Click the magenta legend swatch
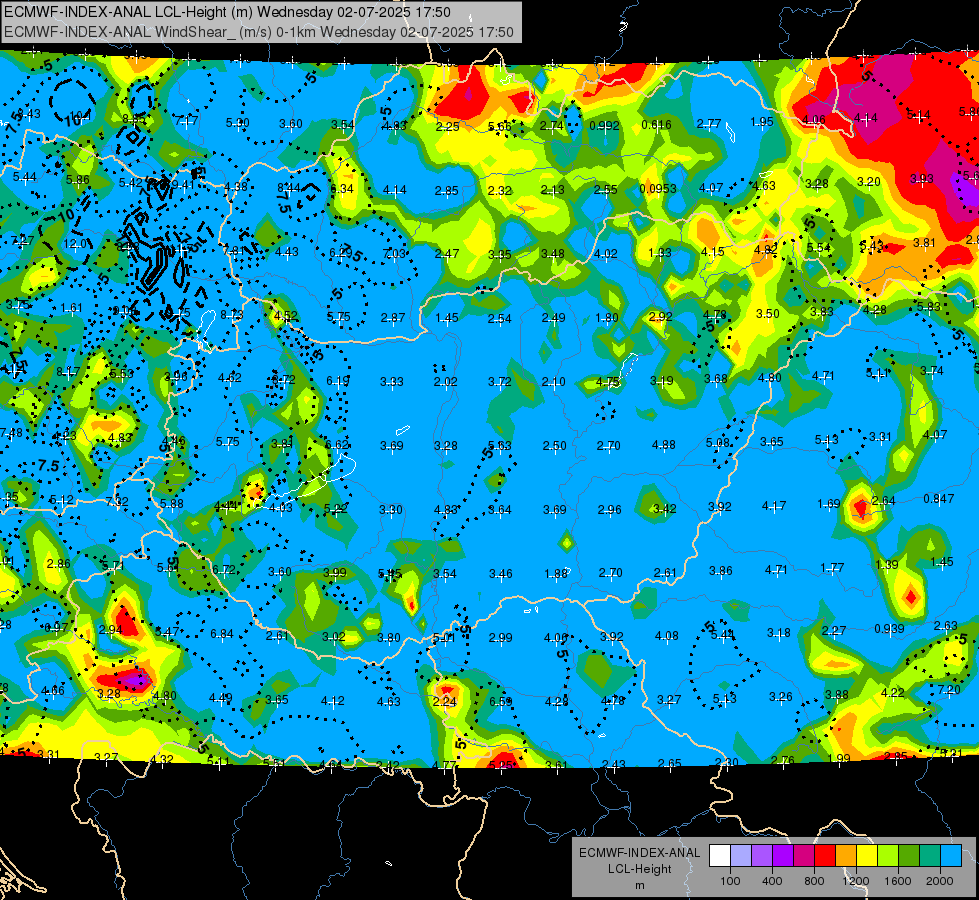979x900 pixels. pyautogui.click(x=804, y=856)
